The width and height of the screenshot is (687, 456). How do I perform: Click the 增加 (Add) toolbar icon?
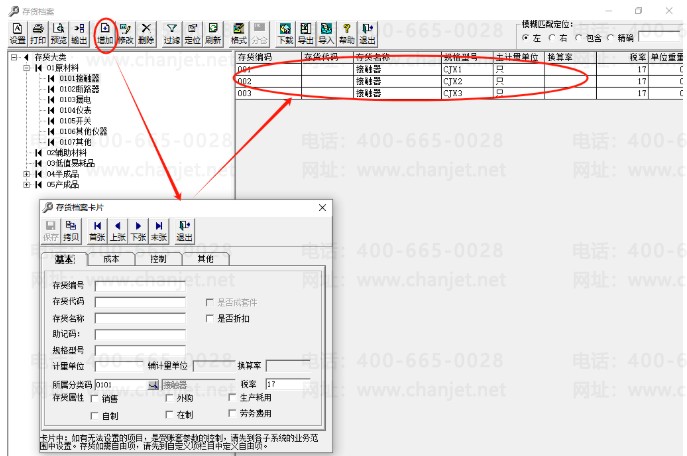(105, 34)
